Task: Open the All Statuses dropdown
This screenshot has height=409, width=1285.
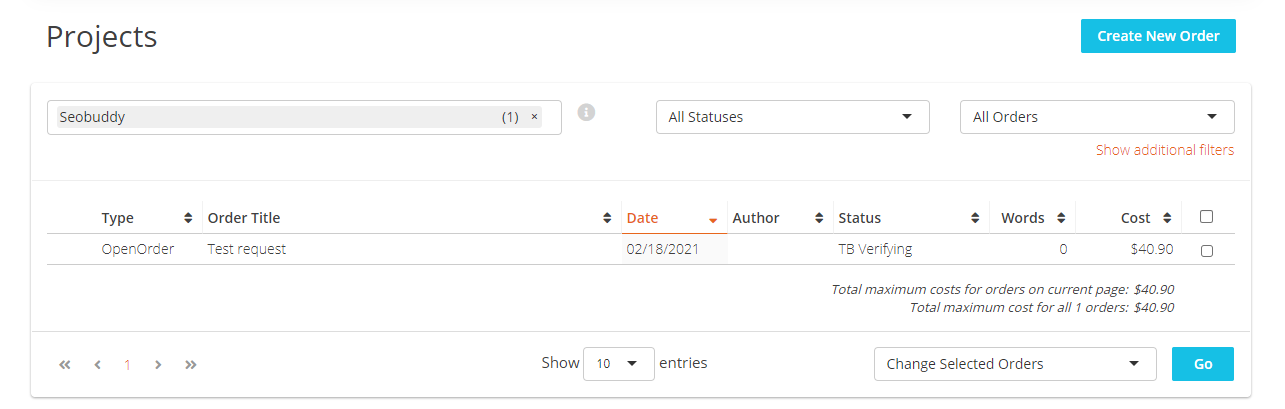Action: (x=793, y=117)
